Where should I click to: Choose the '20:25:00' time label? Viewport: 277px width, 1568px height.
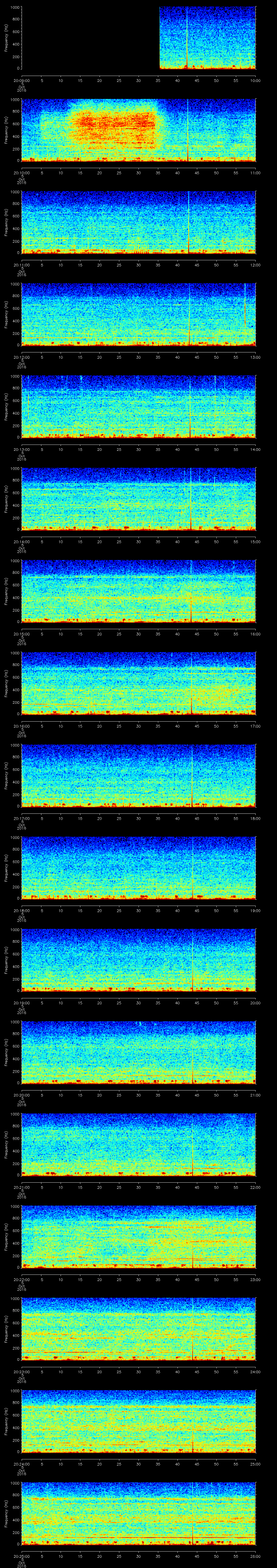[22, 1556]
